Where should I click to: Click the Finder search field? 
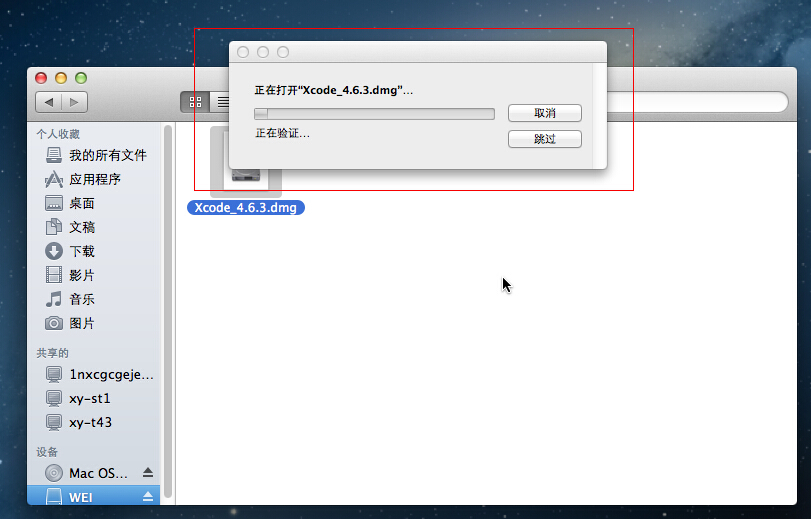point(696,102)
